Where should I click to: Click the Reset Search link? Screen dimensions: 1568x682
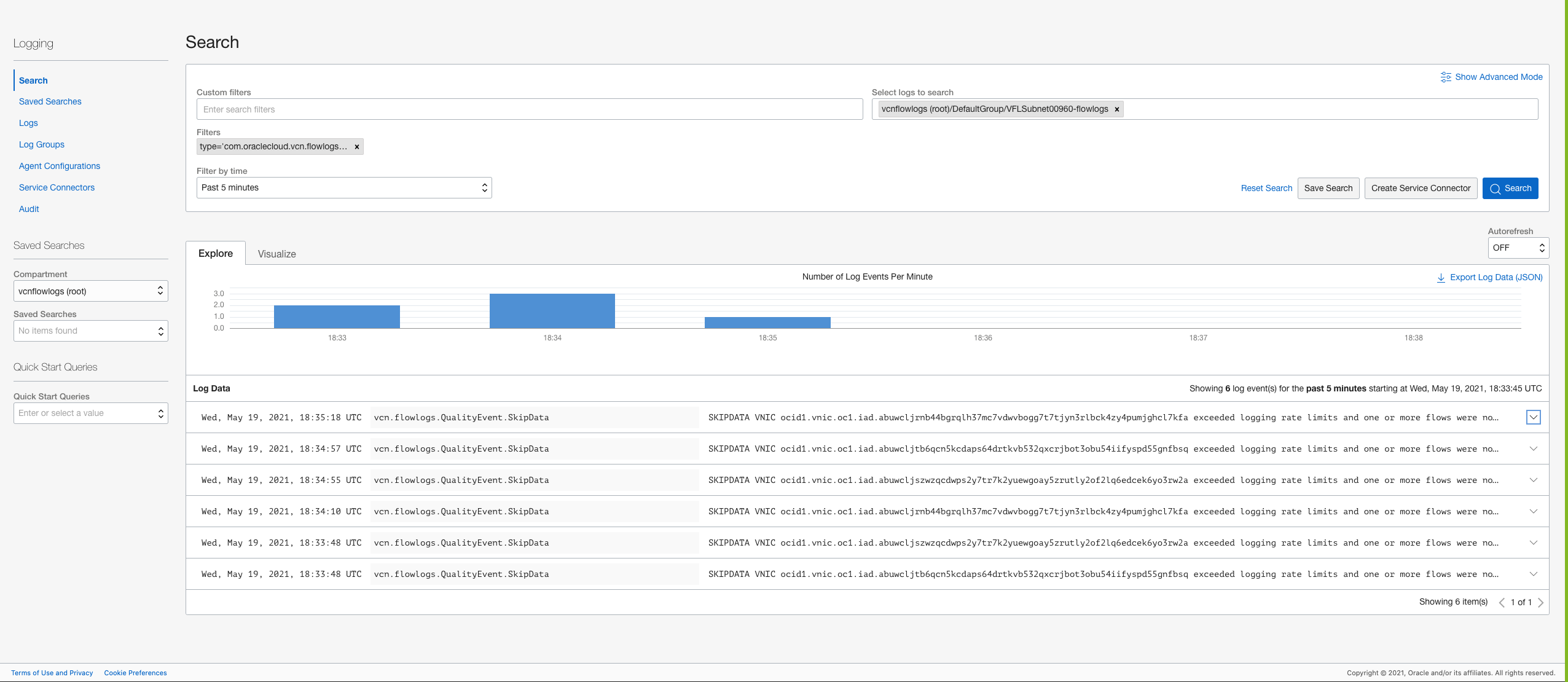[x=1266, y=189]
